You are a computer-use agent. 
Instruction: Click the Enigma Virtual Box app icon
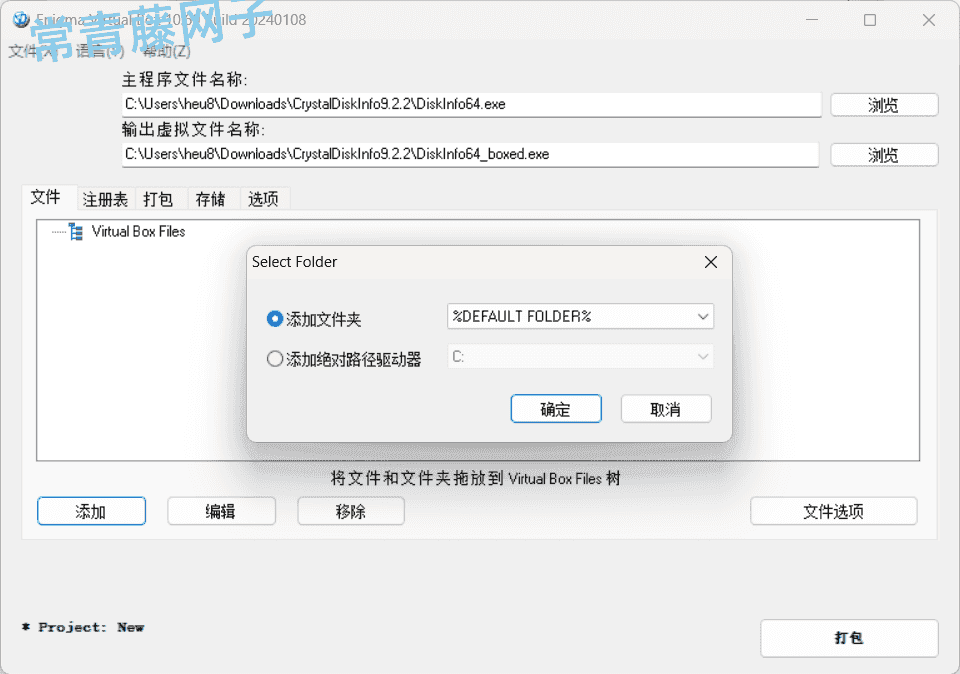coord(21,20)
